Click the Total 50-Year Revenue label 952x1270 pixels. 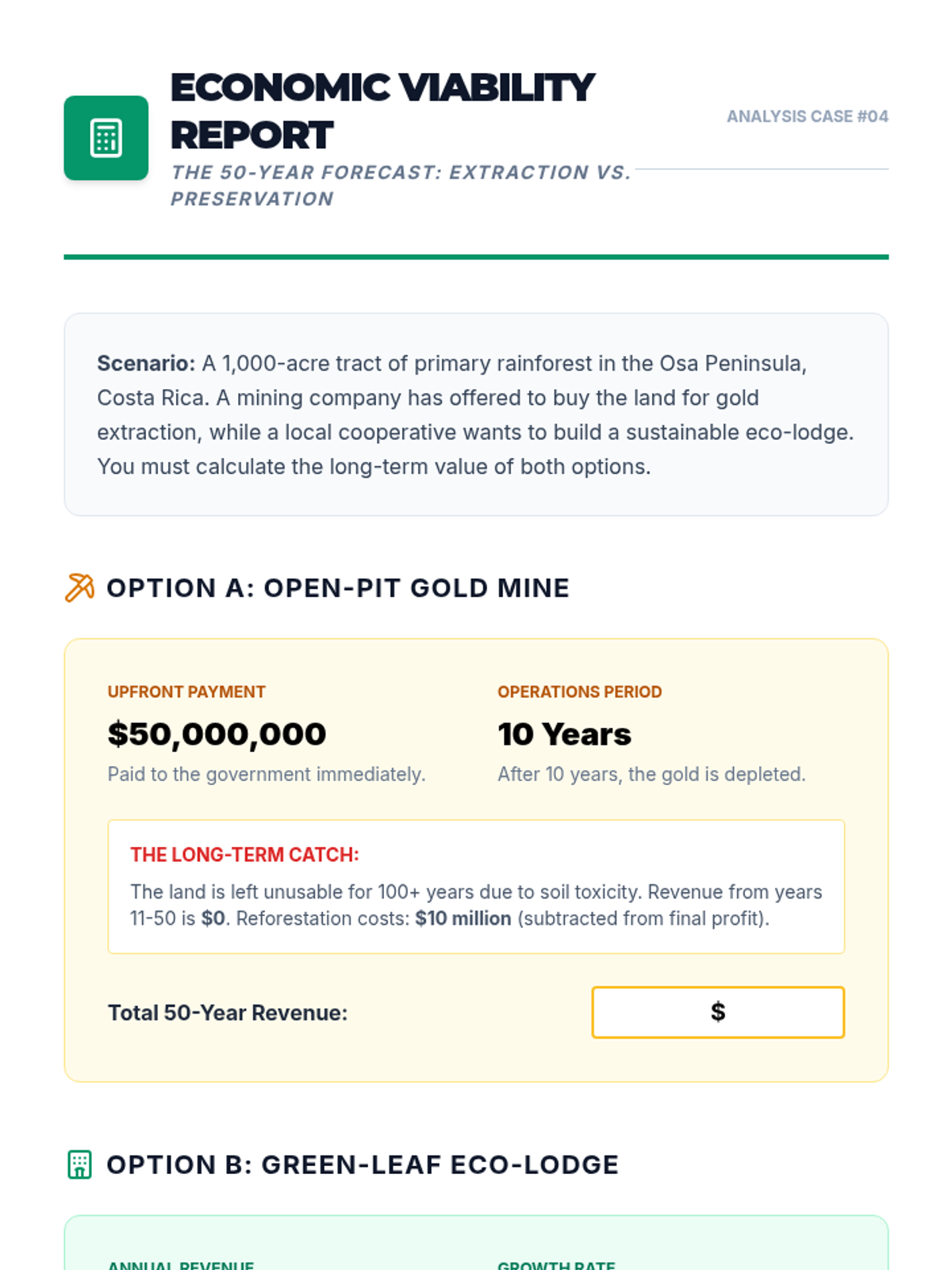(228, 1013)
